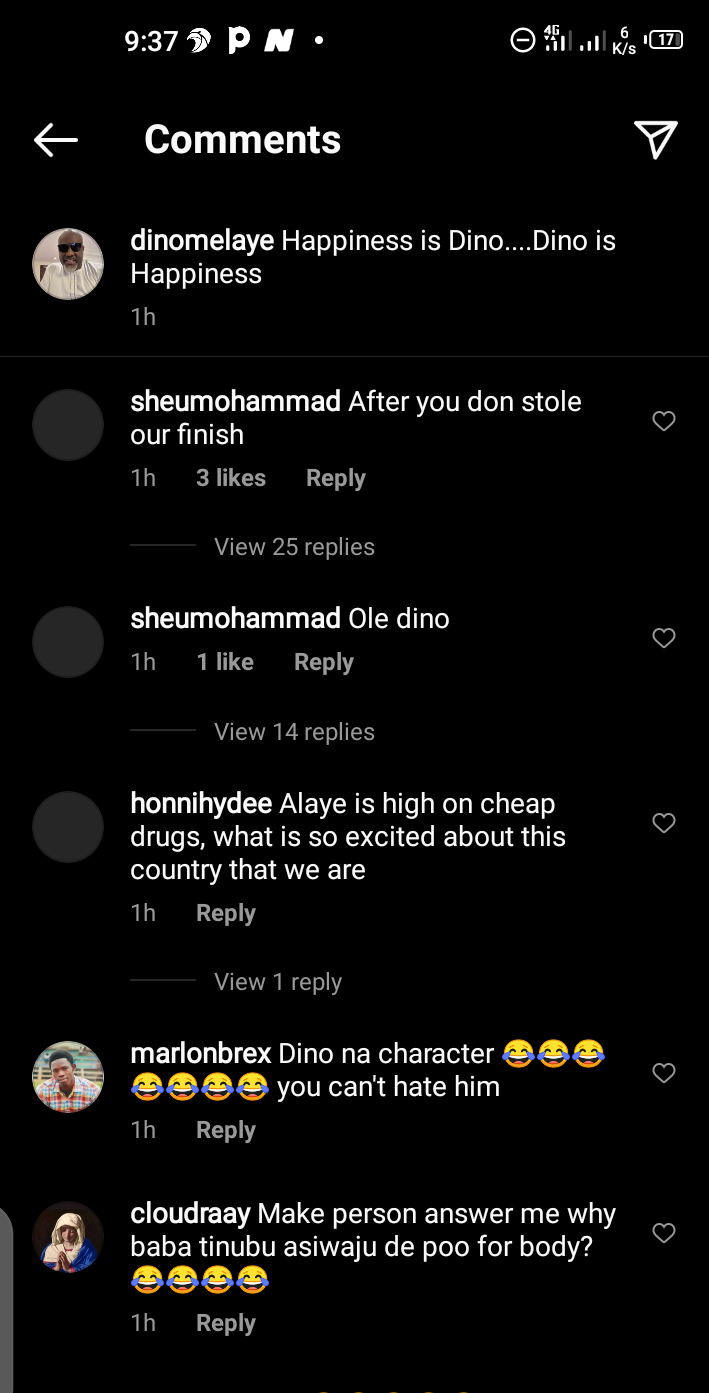Viewport: 709px width, 1393px height.
Task: Reply to the "Ole dino" comment
Action: tap(323, 662)
